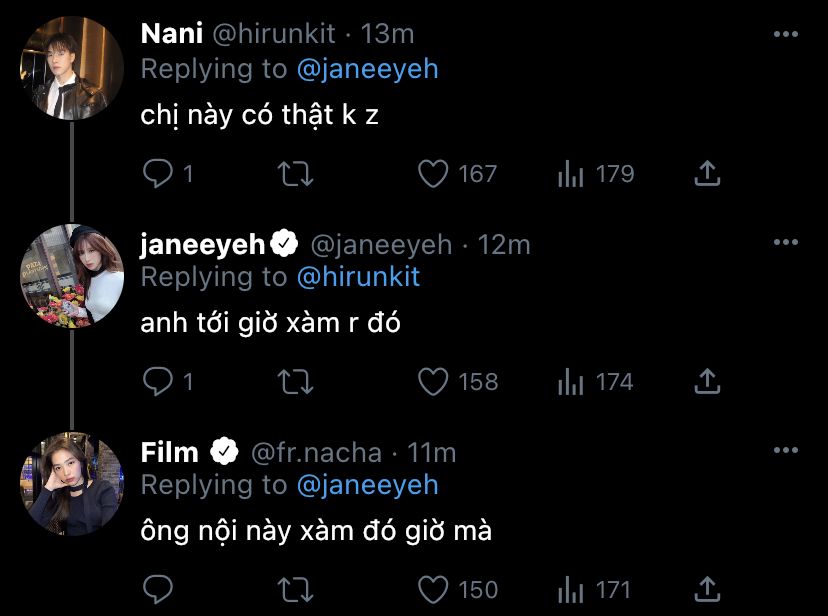Share Nani's tweet
This screenshot has width=828, height=616.
pyautogui.click(x=707, y=174)
